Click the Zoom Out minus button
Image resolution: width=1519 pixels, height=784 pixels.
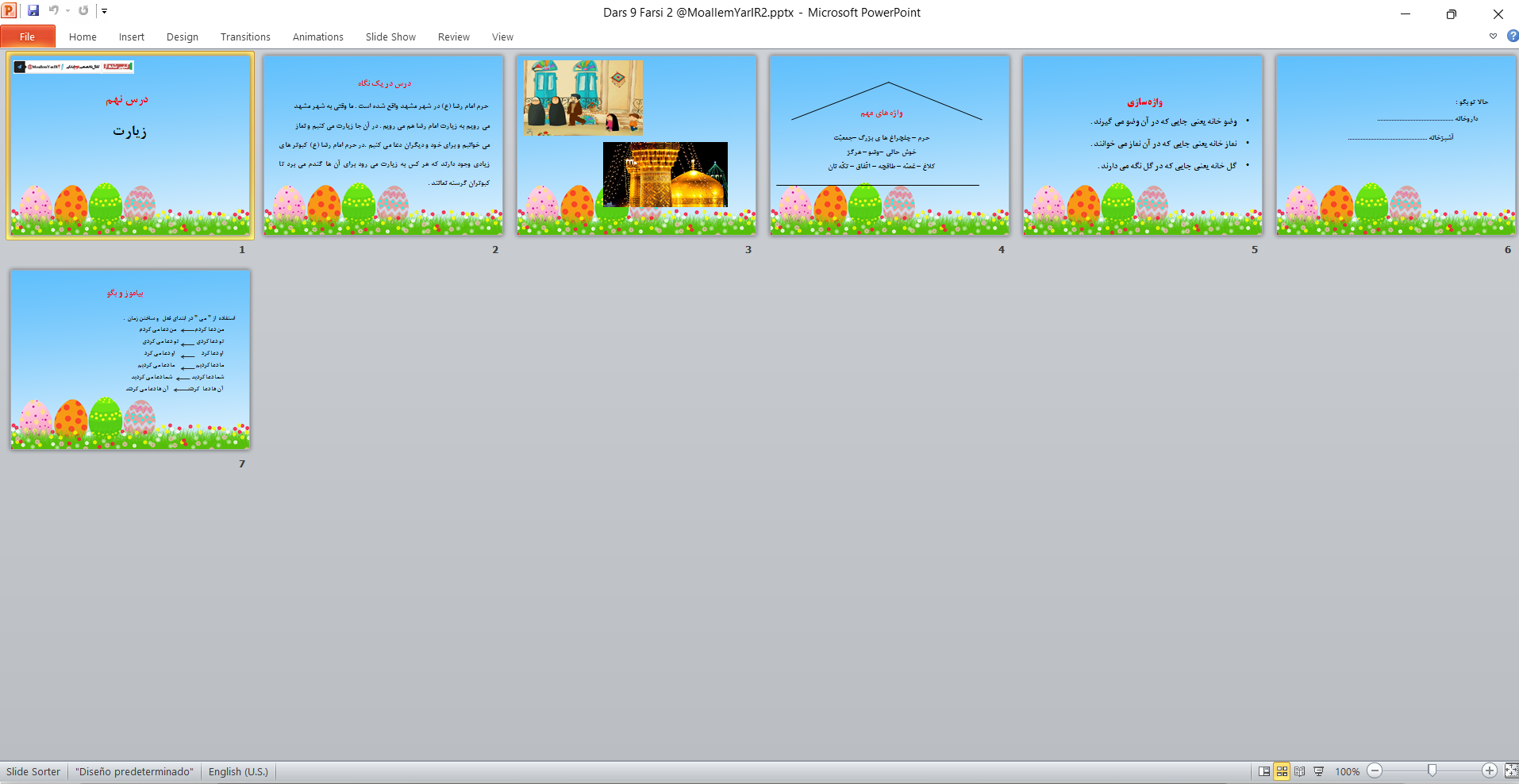click(1375, 771)
